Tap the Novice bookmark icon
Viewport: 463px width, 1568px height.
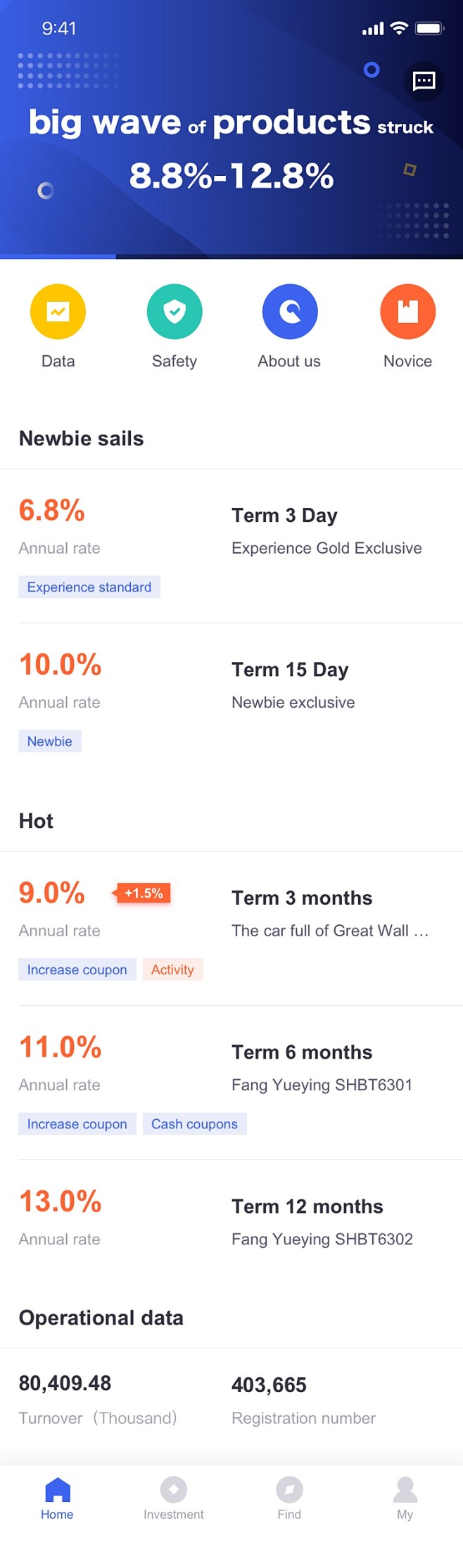point(407,312)
